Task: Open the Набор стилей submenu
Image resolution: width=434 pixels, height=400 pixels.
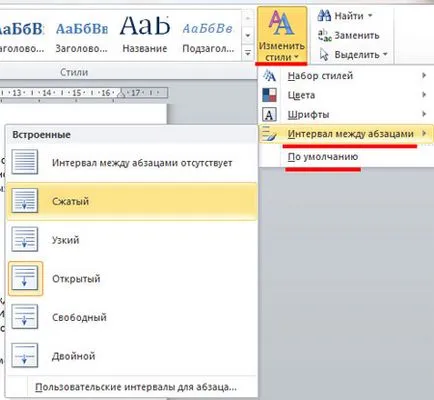Action: 346,76
